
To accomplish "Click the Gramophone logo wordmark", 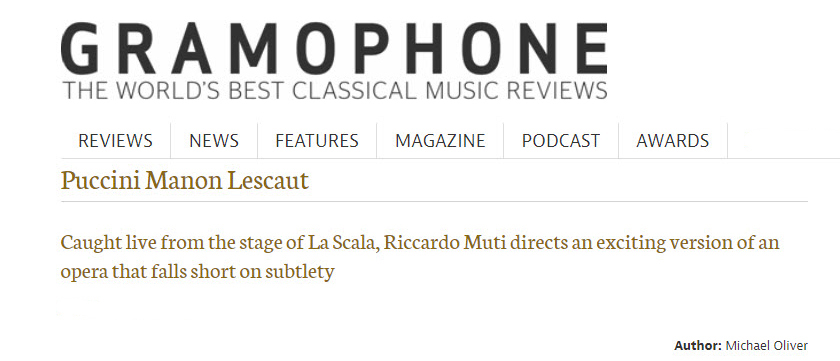I will tap(334, 49).
